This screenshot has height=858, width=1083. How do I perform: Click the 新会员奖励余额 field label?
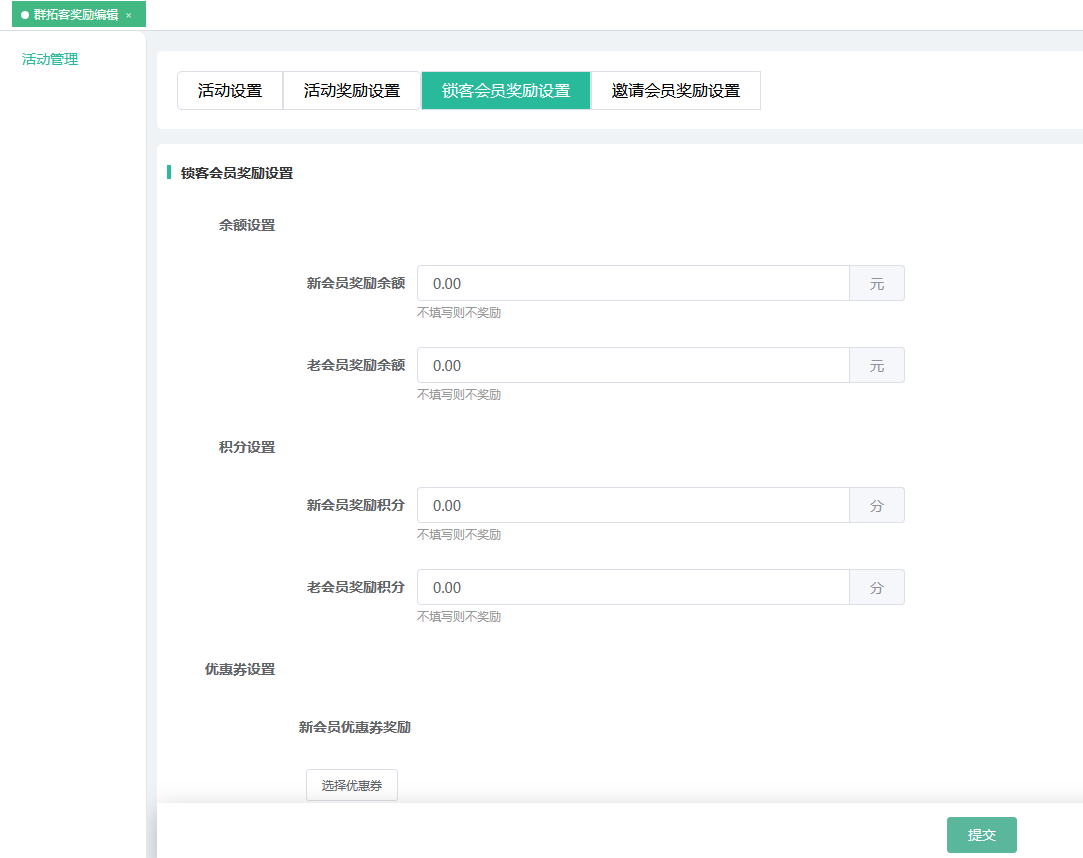(x=356, y=284)
